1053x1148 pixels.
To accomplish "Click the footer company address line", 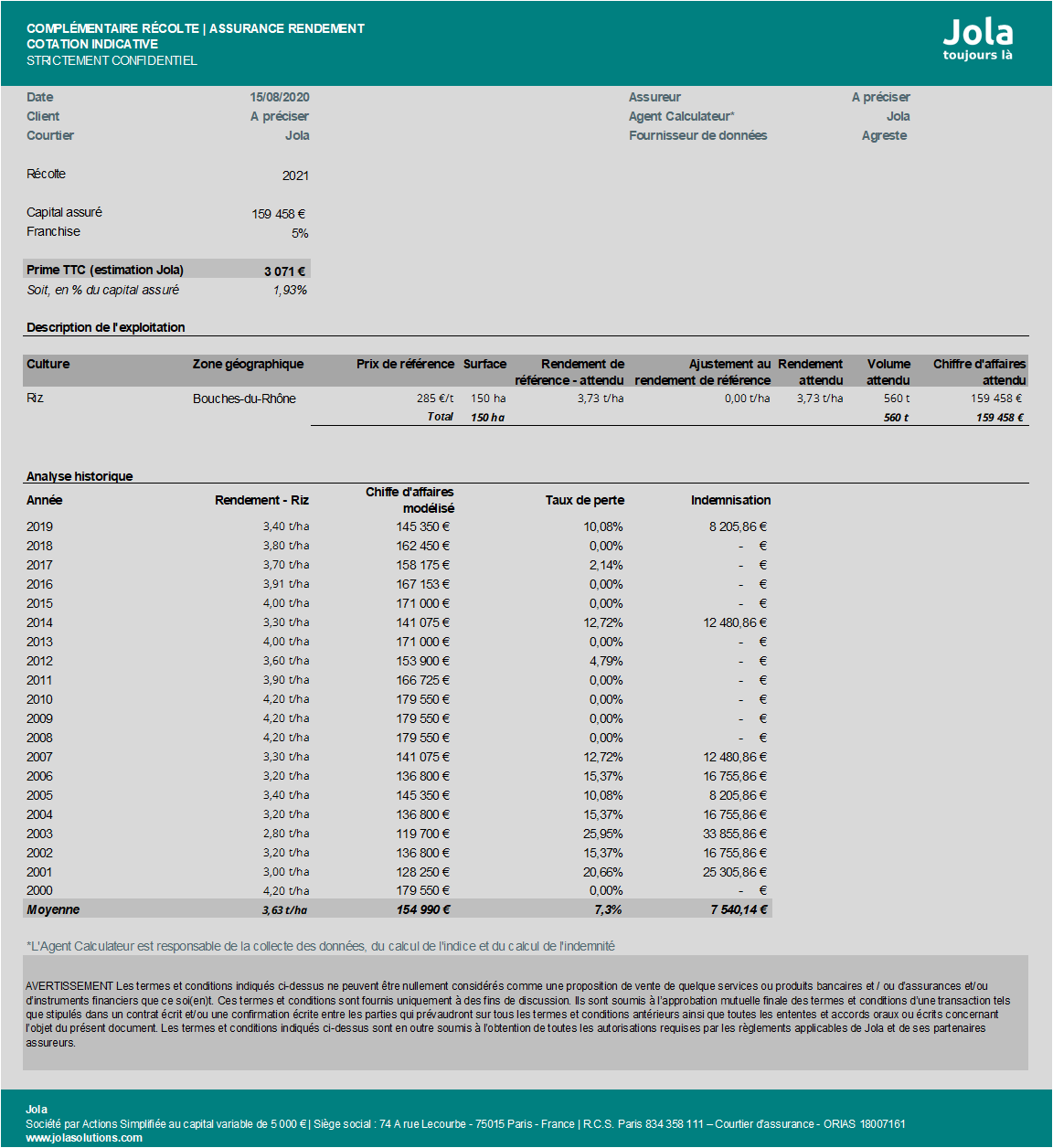I will (465, 1124).
